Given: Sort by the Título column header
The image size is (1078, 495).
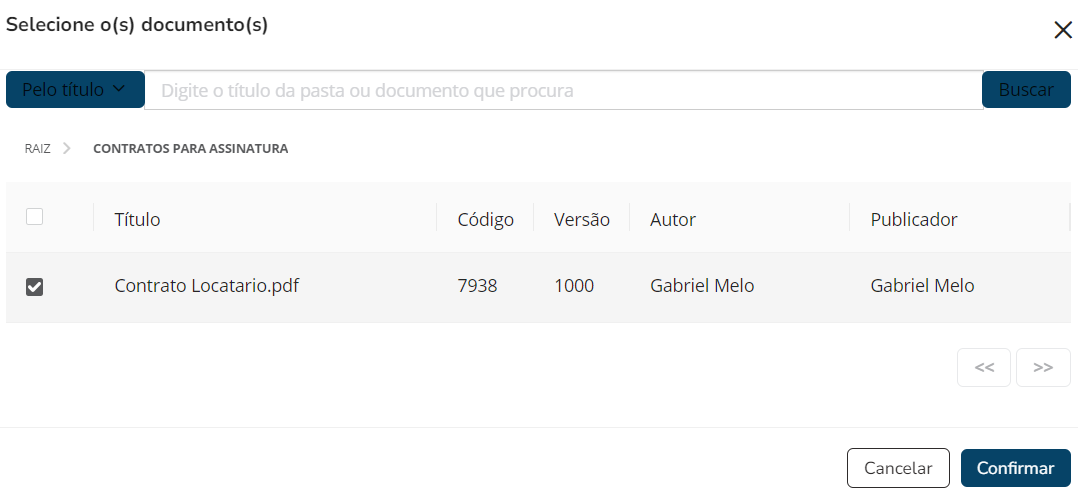Looking at the screenshot, I should coord(138,219).
